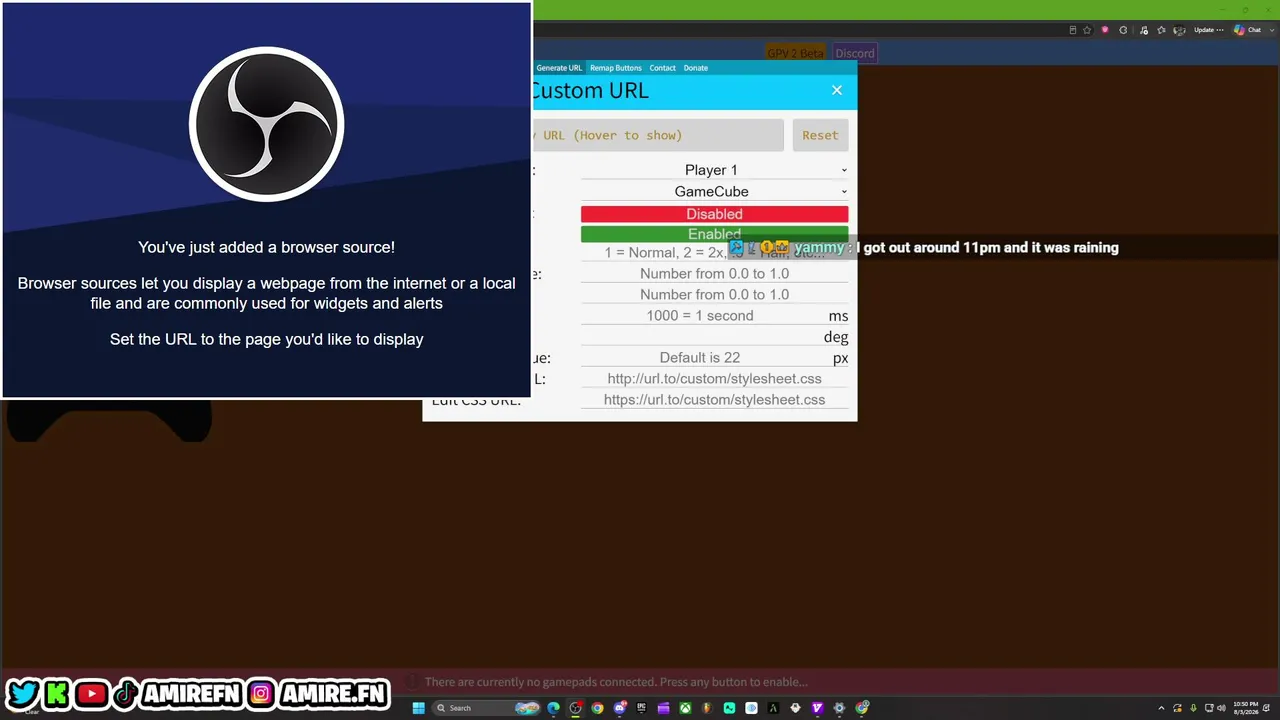Select the red Disabled option
The image size is (1280, 720).
(714, 214)
